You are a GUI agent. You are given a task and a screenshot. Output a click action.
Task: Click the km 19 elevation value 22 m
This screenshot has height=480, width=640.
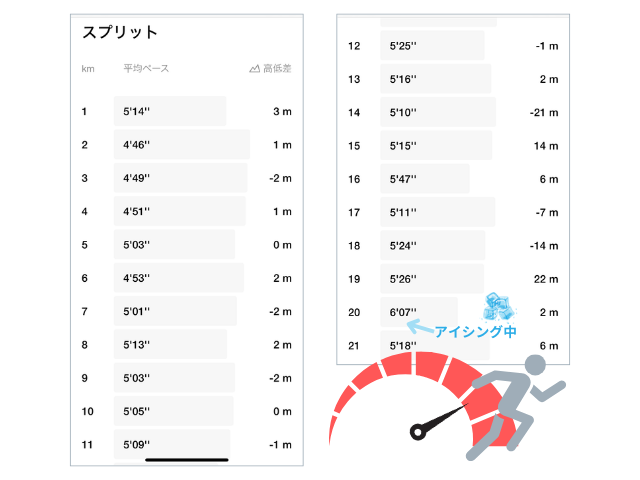click(546, 279)
